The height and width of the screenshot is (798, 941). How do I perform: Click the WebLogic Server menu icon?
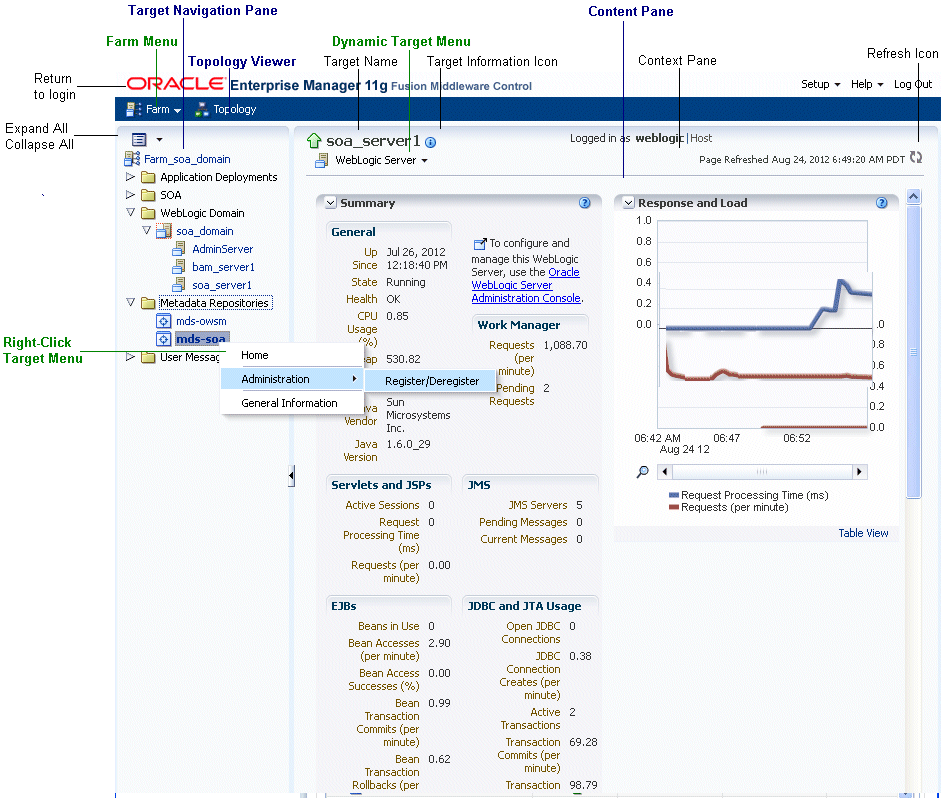click(322, 160)
